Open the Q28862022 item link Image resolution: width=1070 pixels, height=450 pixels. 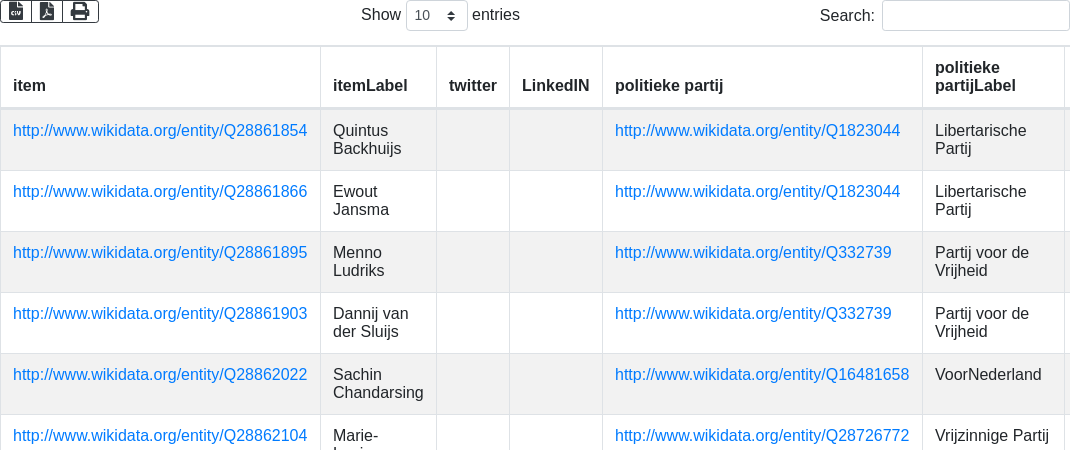point(160,374)
